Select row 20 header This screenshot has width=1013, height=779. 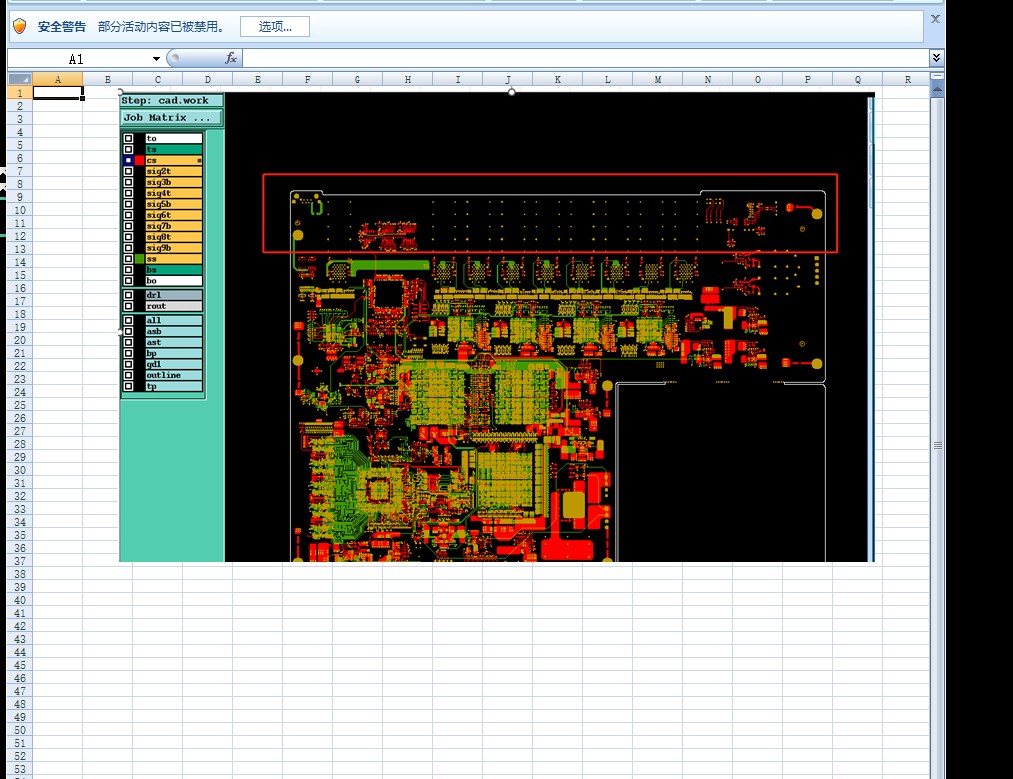[19, 340]
